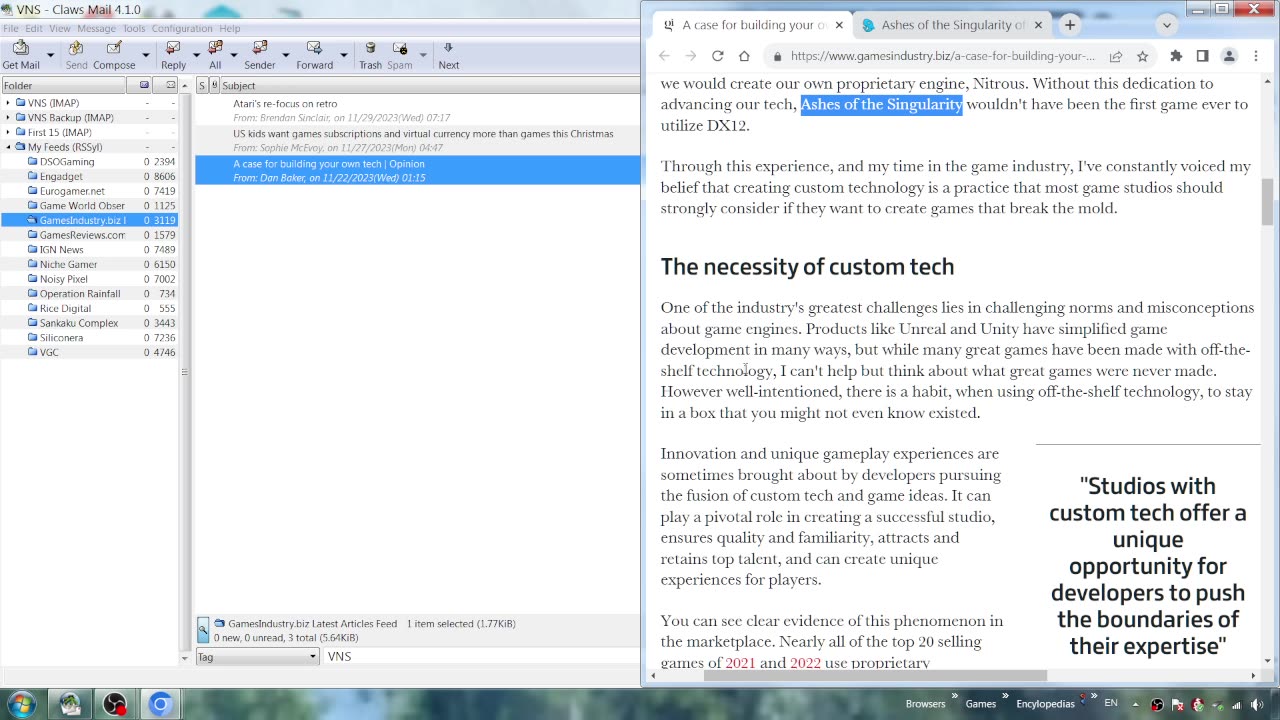Open the browser extensions puzzle icon
Image resolution: width=1280 pixels, height=720 pixels.
tap(1176, 56)
